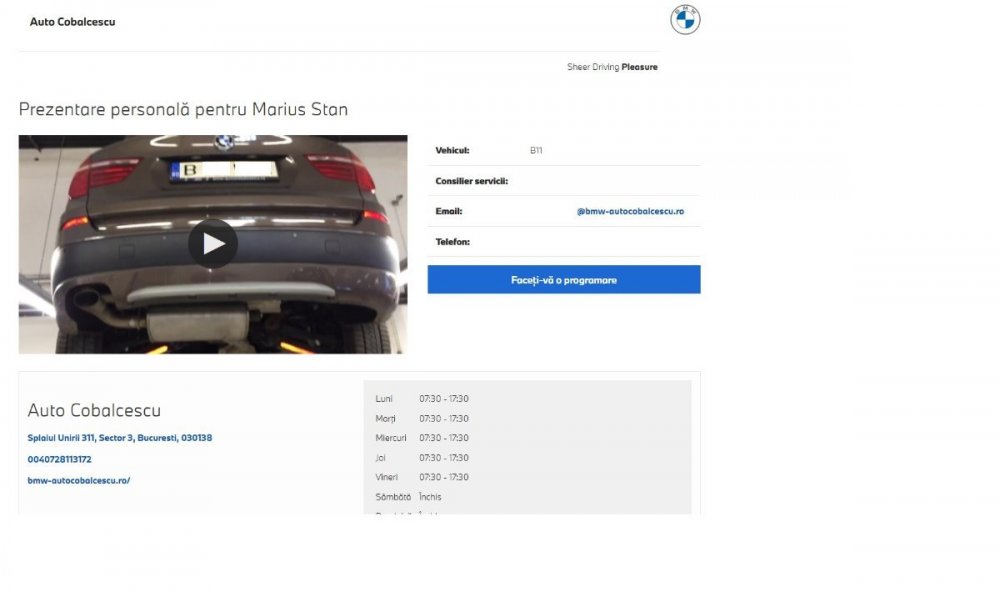Click the vehicle value B11

coord(536,151)
